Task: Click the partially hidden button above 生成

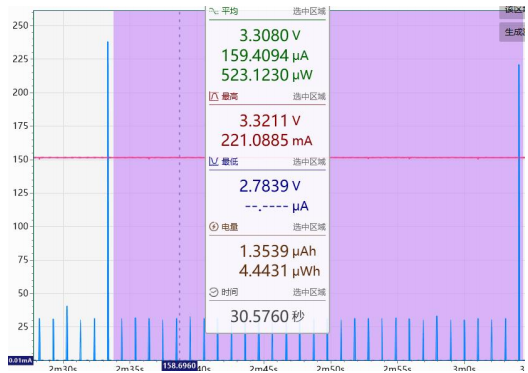Action: [x=513, y=11]
